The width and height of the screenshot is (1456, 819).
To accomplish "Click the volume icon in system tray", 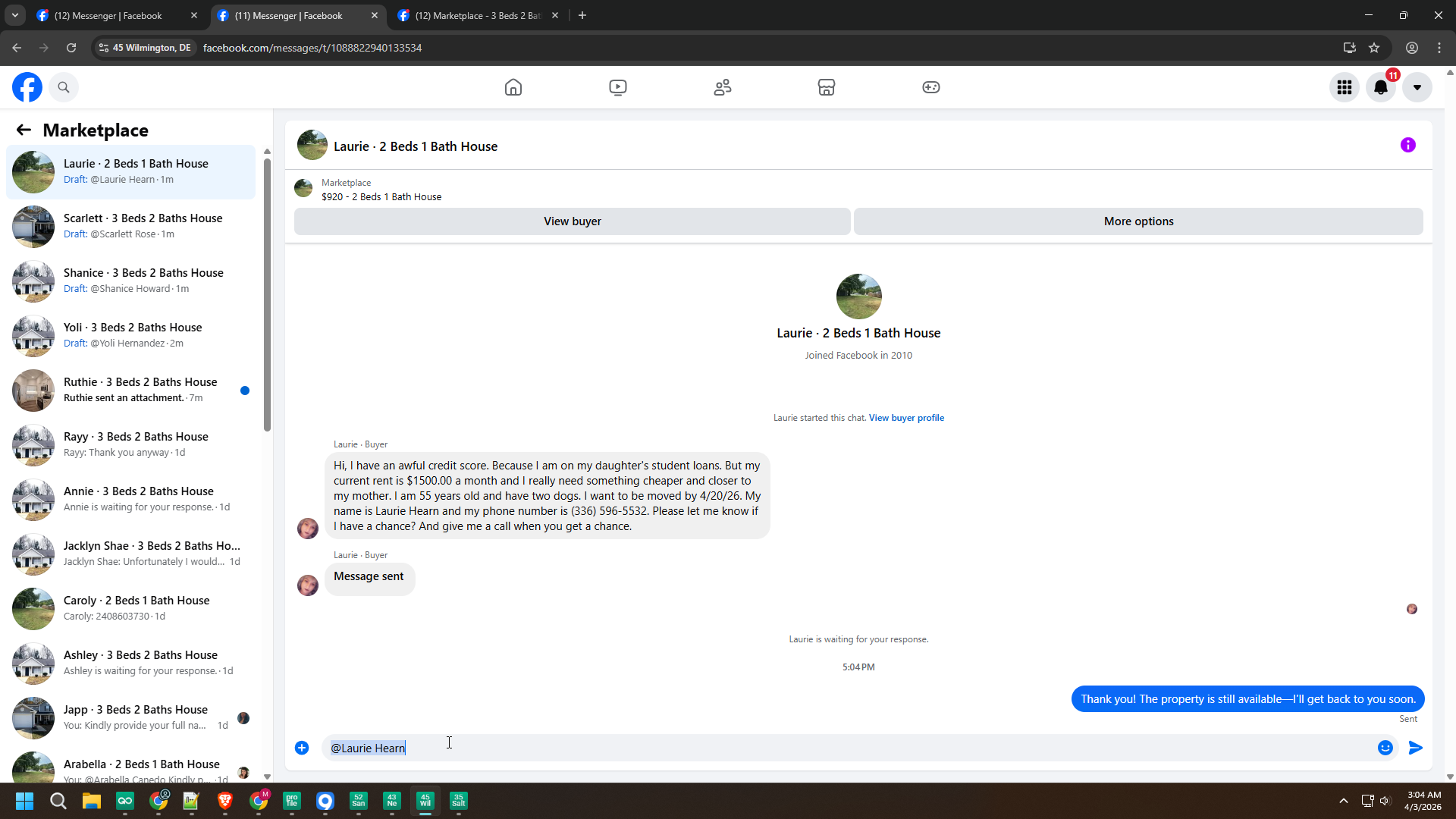I will pyautogui.click(x=1385, y=801).
